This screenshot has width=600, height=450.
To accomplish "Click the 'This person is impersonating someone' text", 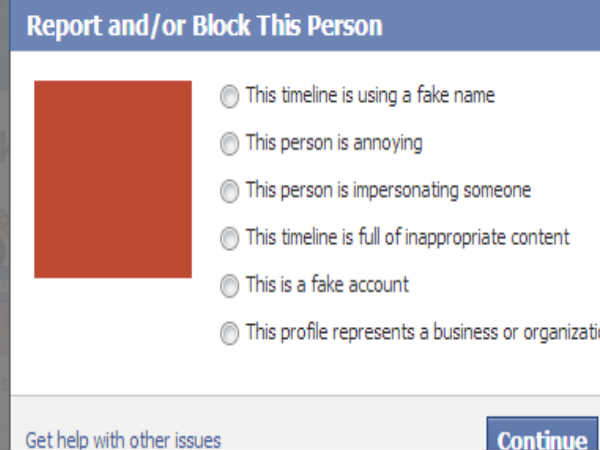I will [388, 190].
